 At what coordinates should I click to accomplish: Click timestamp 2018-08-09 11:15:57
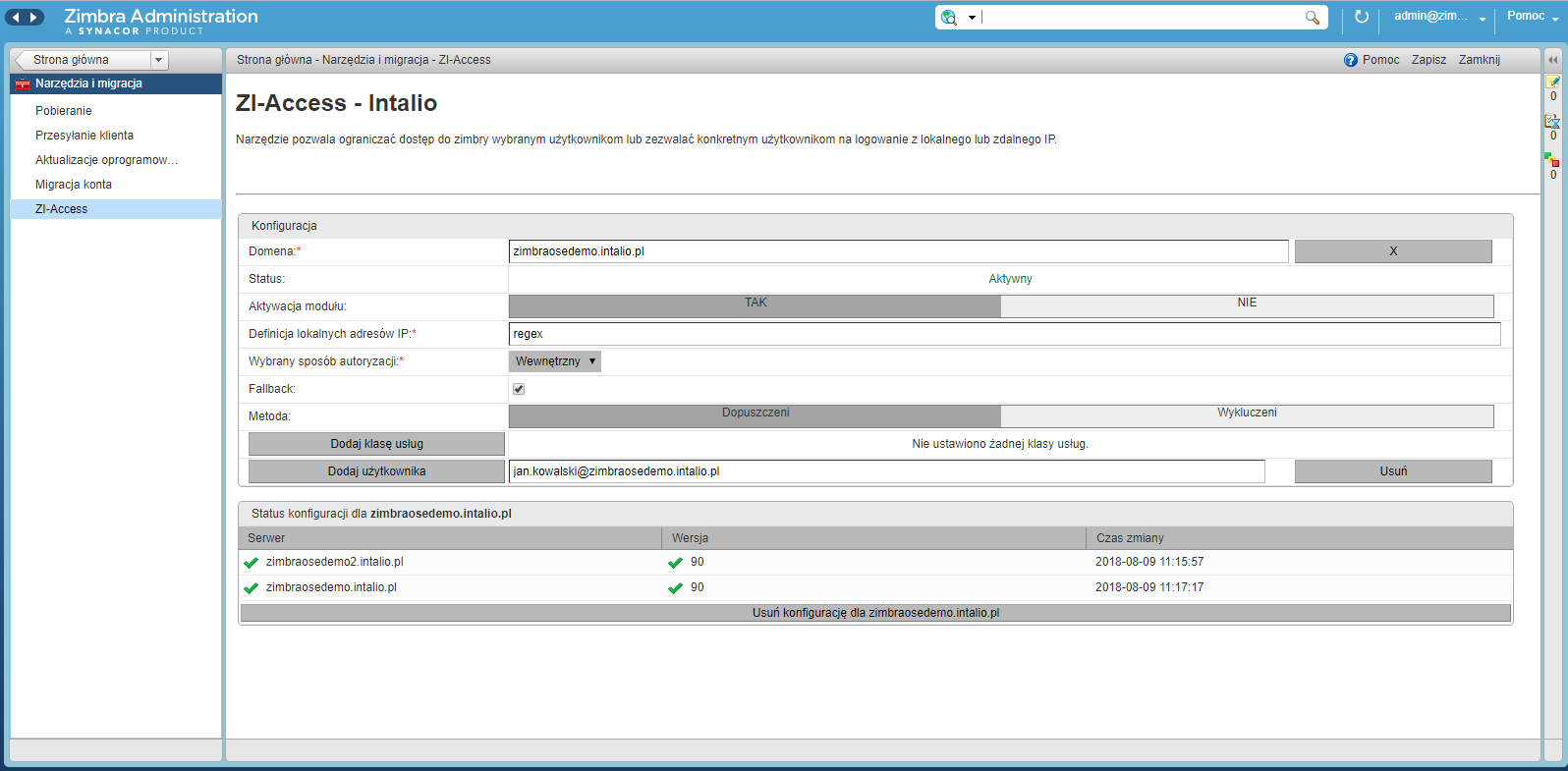(x=1149, y=562)
